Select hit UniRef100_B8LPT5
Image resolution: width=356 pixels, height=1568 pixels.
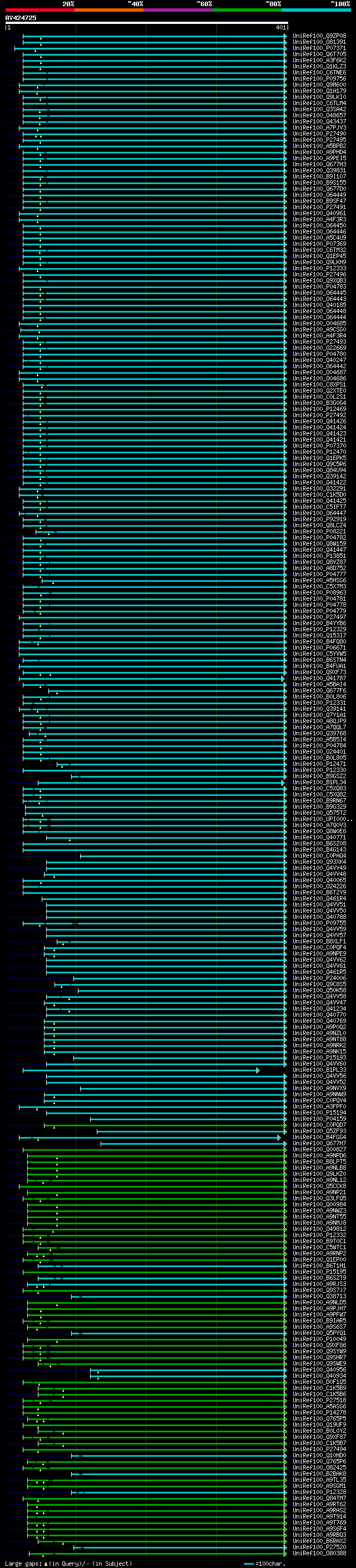pos(319,1161)
